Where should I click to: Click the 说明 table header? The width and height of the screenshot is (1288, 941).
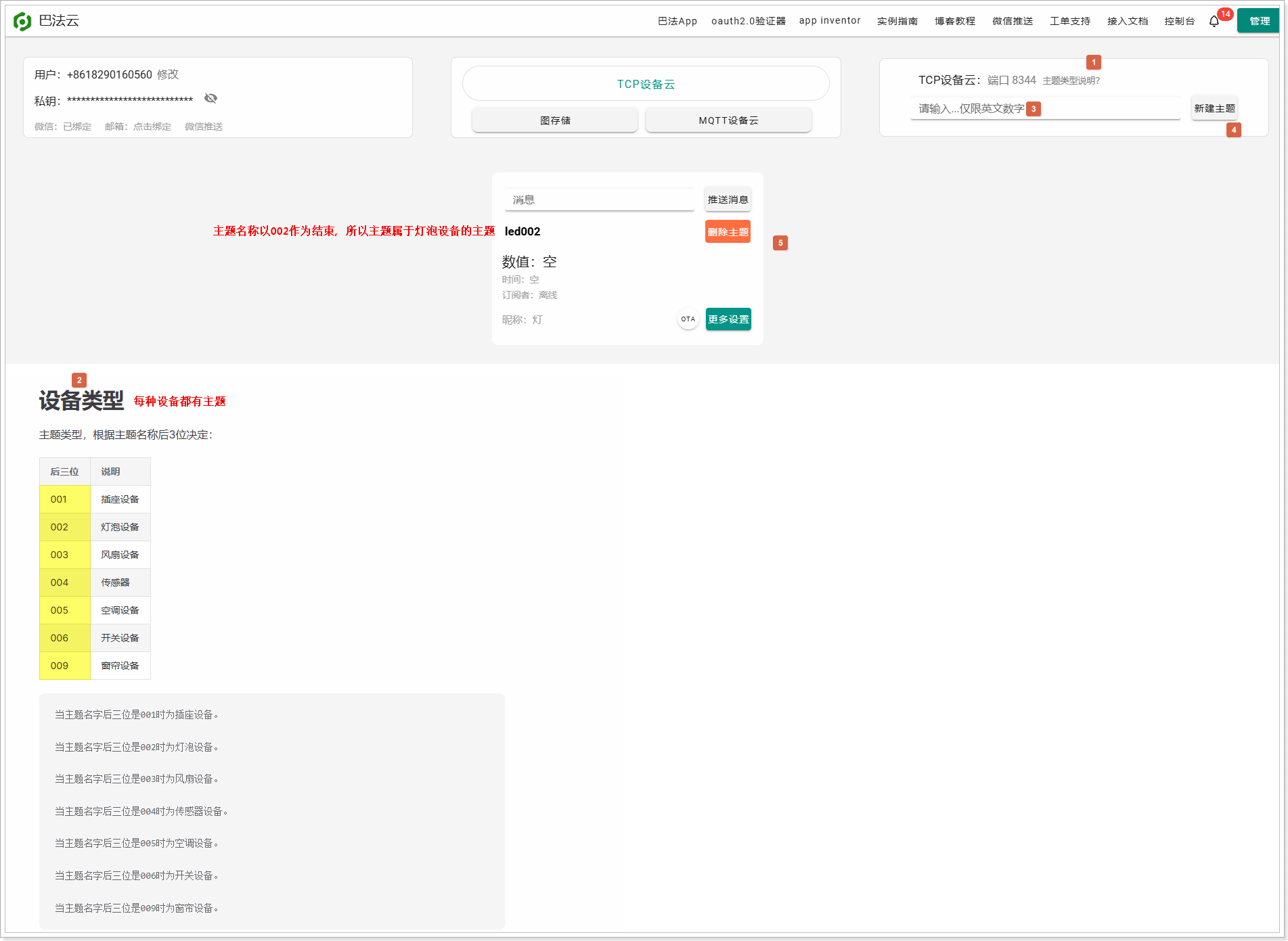coord(120,472)
